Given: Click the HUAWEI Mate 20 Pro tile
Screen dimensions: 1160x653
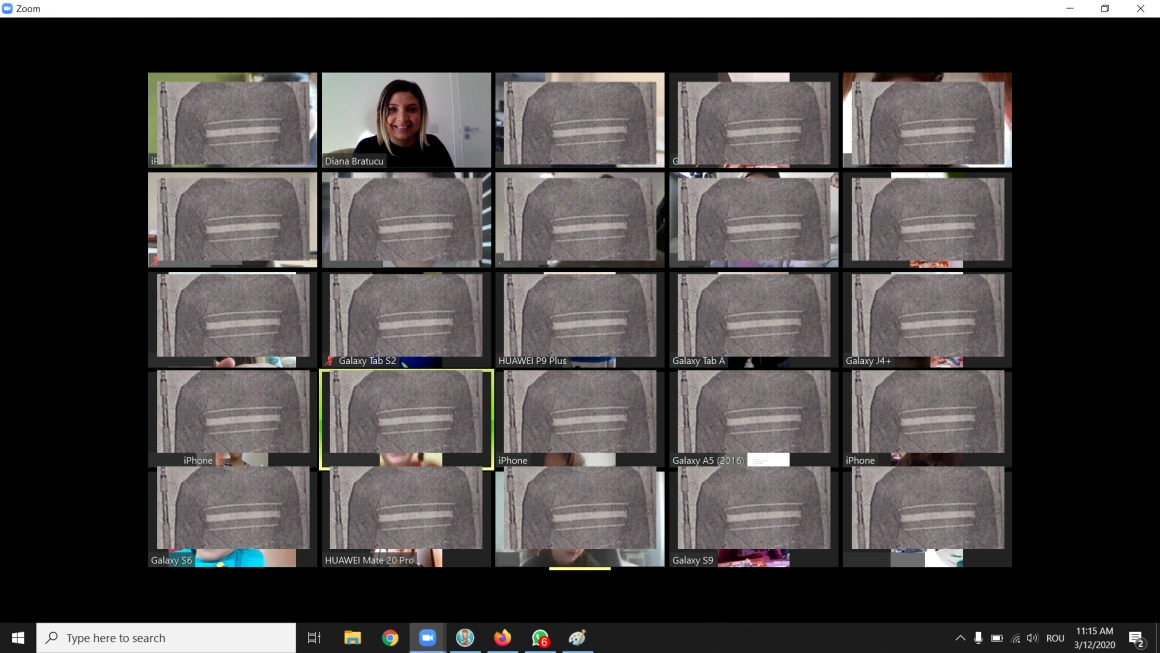Looking at the screenshot, I should (406, 518).
